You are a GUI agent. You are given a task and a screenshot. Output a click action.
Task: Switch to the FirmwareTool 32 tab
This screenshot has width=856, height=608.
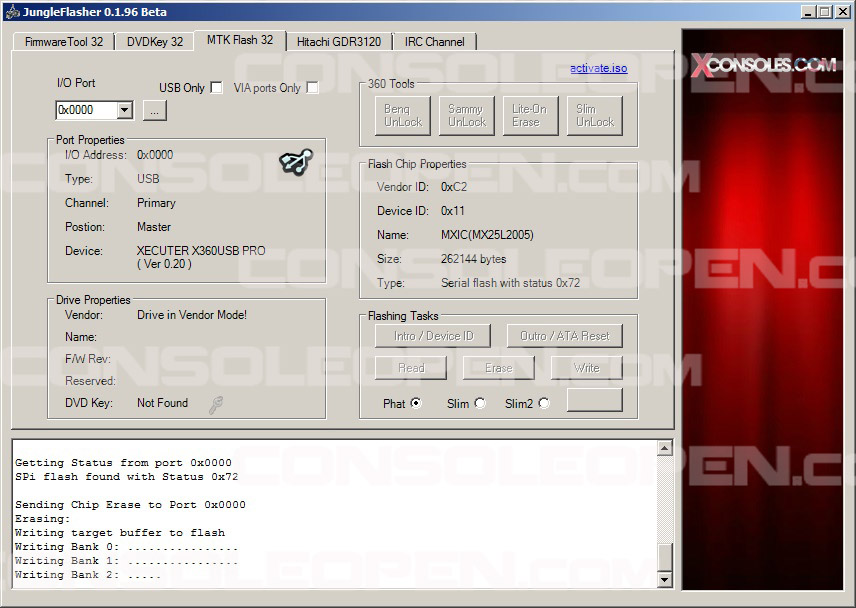(64, 42)
